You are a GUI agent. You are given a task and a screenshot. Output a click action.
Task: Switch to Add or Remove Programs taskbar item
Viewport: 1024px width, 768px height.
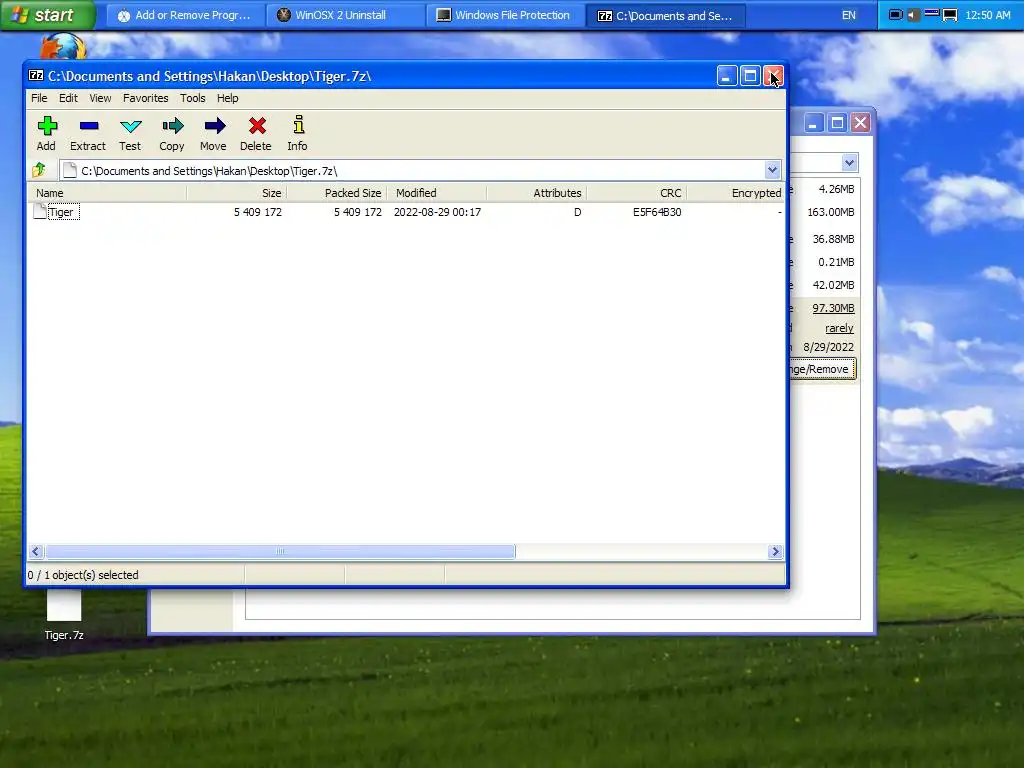click(x=185, y=15)
